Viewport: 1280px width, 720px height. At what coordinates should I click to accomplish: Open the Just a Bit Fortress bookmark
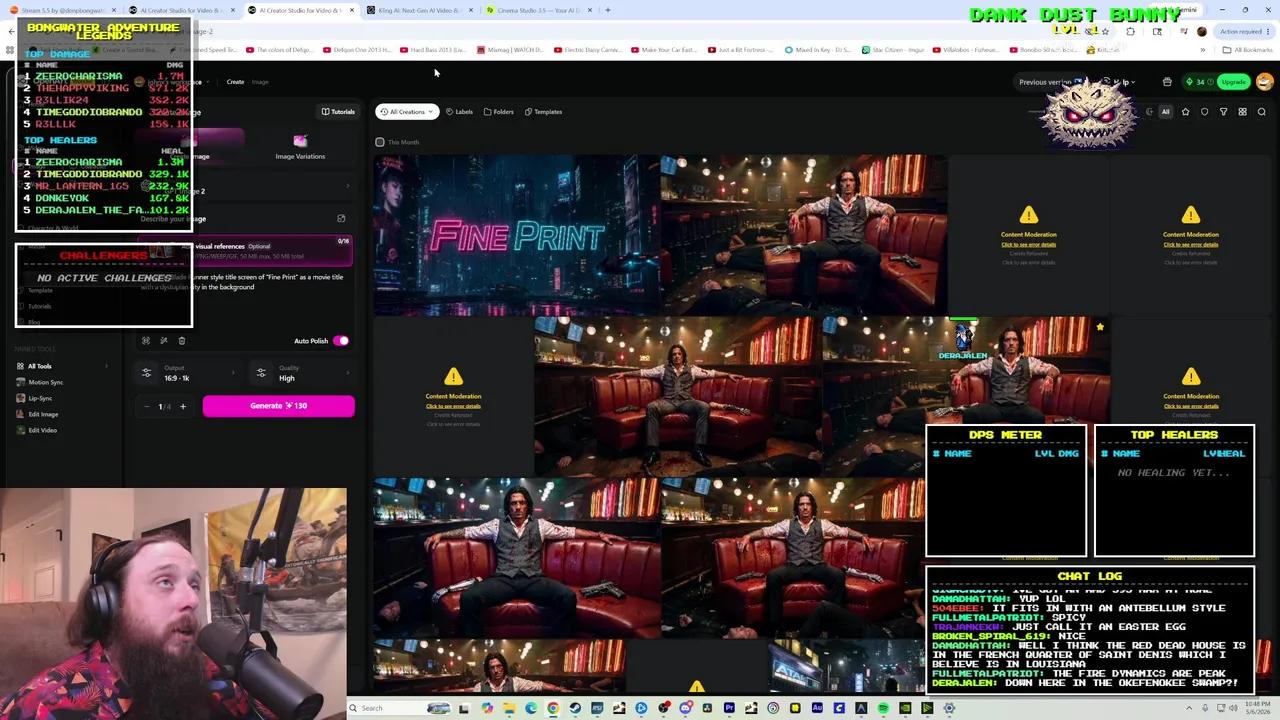(741, 50)
